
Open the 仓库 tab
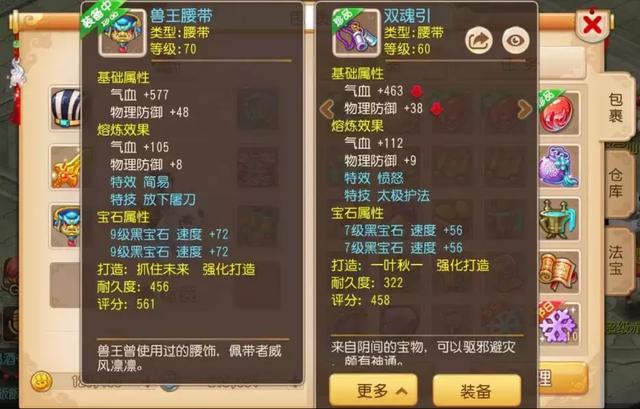616,183
